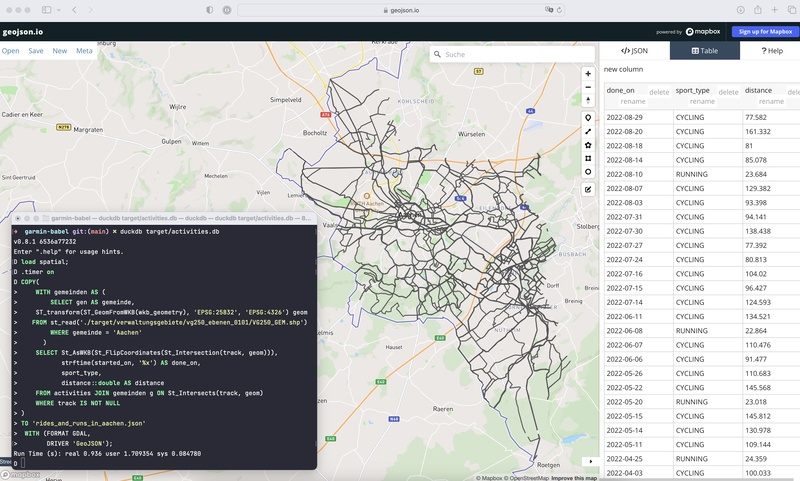Click Sign up for Mapbox button
This screenshot has height=481, width=800.
(x=765, y=32)
